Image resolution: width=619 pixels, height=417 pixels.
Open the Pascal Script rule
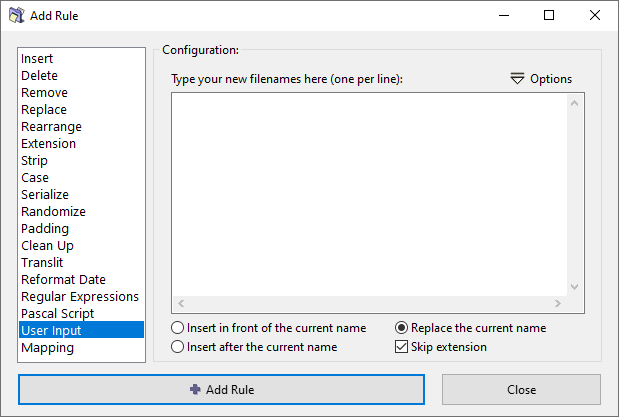coord(81,313)
